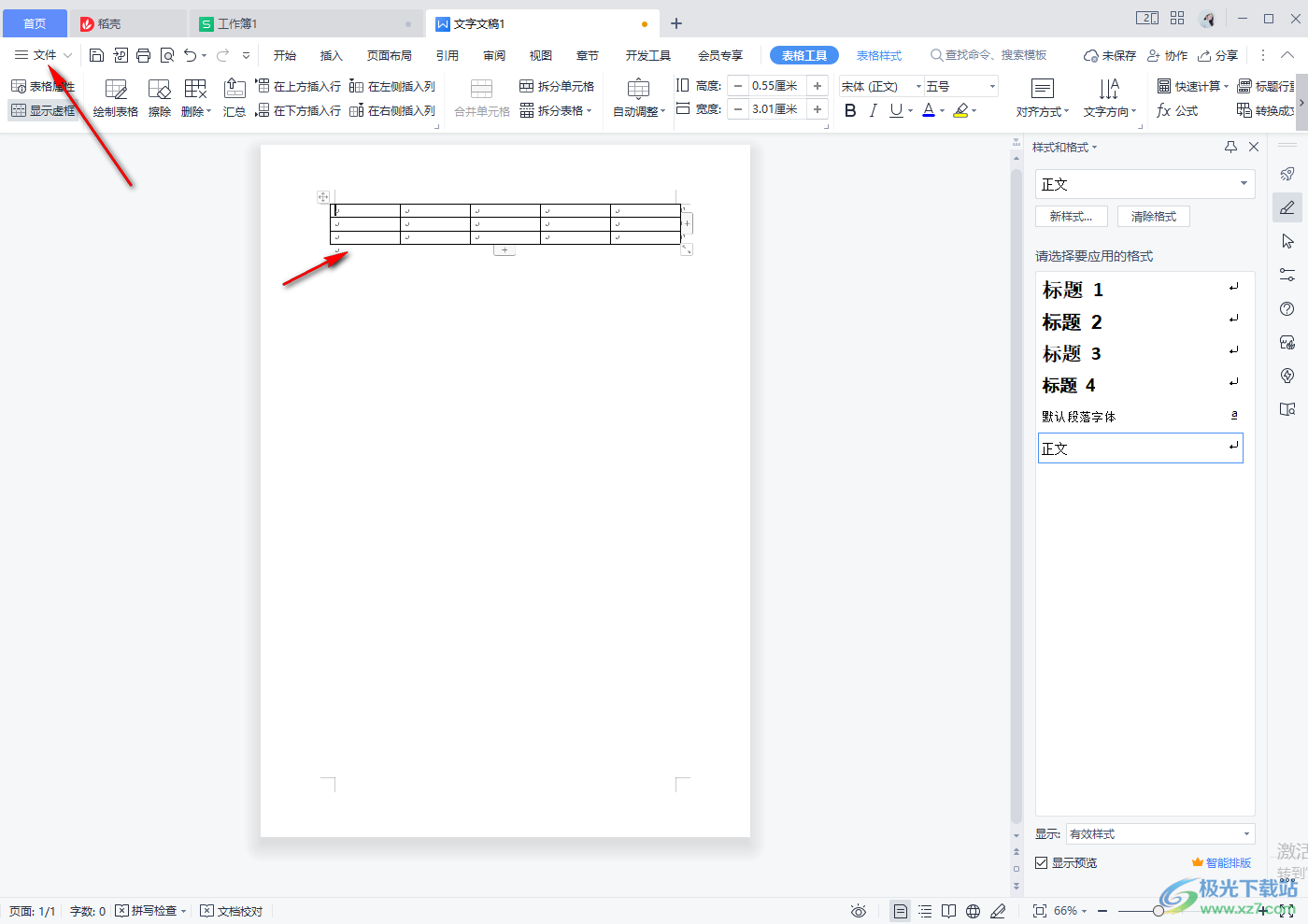Click the Print icon in quick toolbar
This screenshot has width=1308, height=924.
(143, 55)
